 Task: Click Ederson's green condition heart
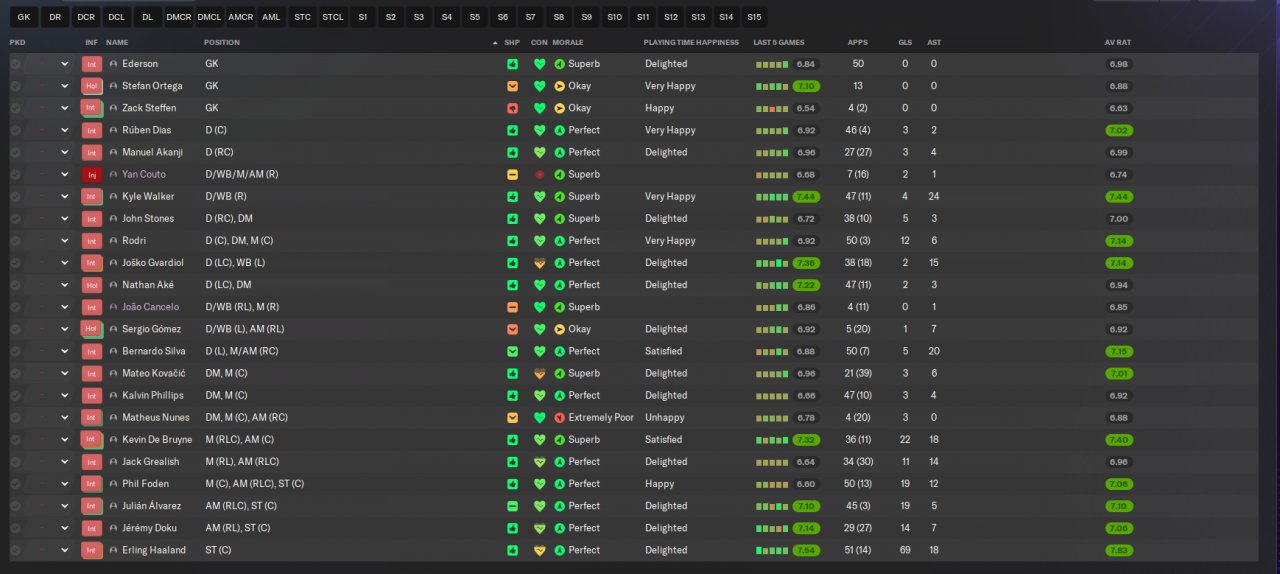(x=540, y=64)
